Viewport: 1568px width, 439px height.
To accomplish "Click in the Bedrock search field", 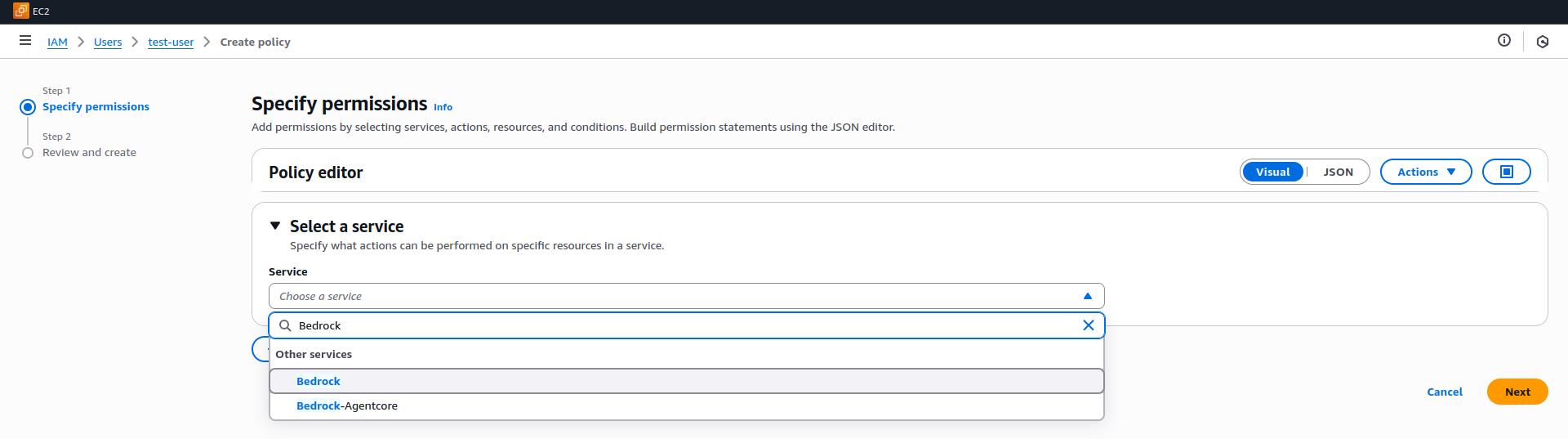I will pos(653,325).
